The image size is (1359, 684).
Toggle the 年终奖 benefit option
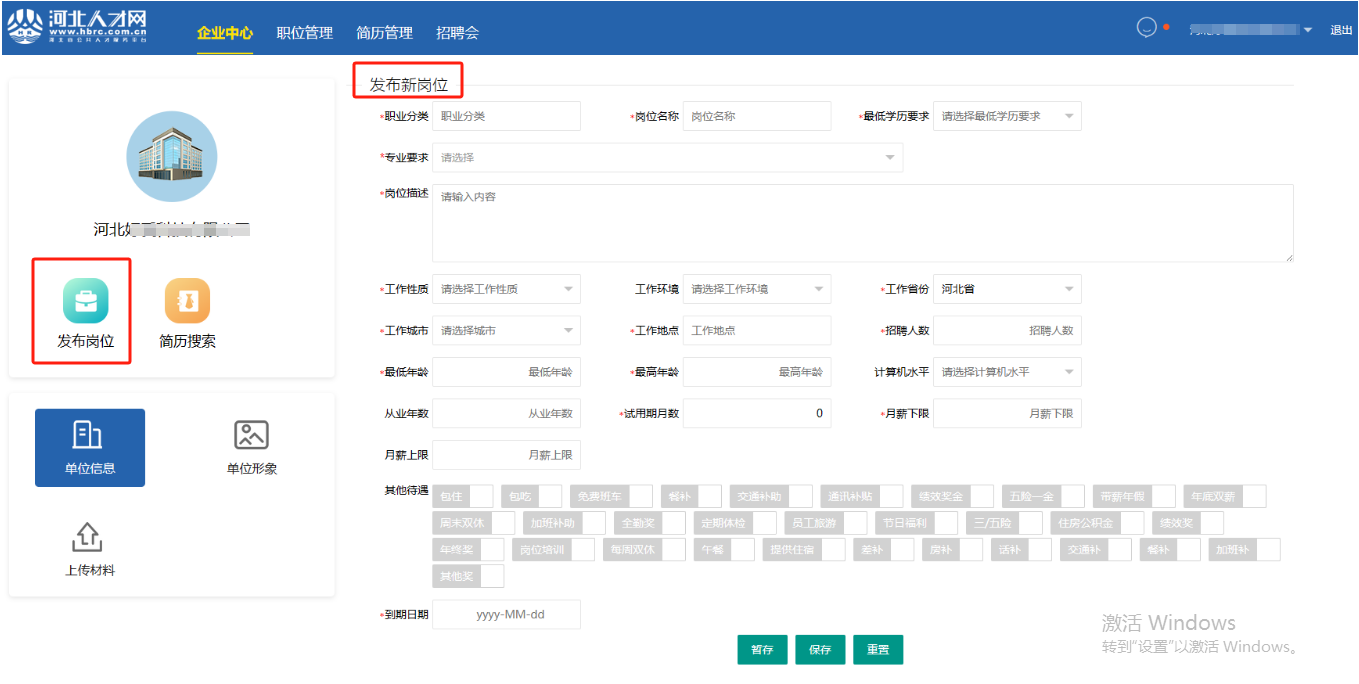[492, 549]
